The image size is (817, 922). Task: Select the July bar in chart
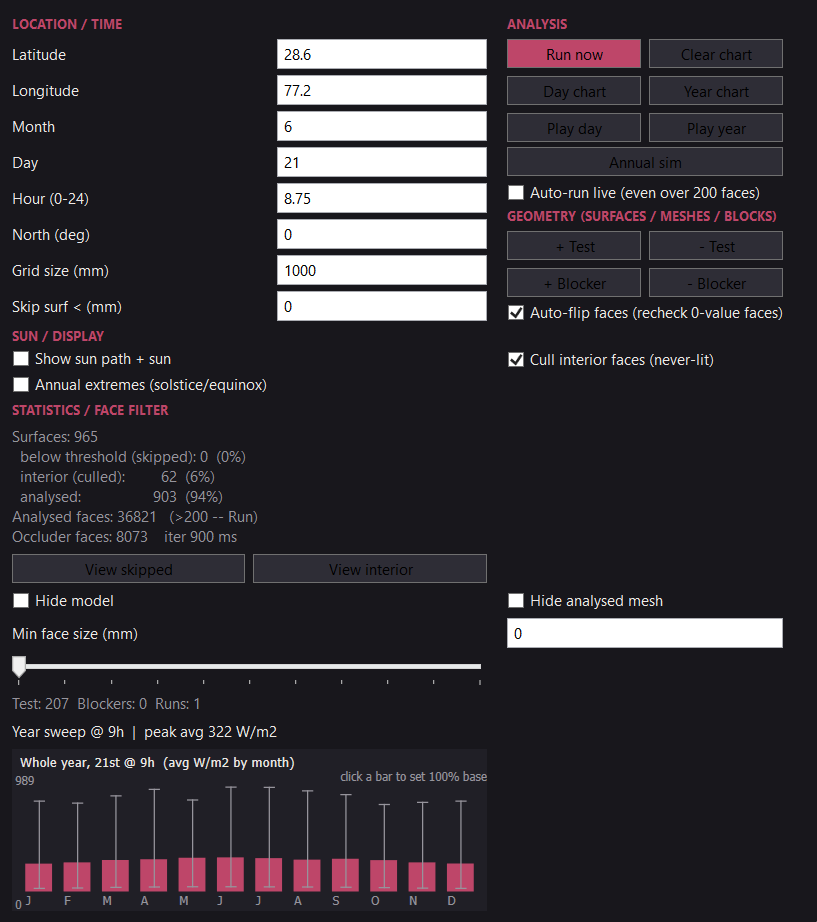269,874
